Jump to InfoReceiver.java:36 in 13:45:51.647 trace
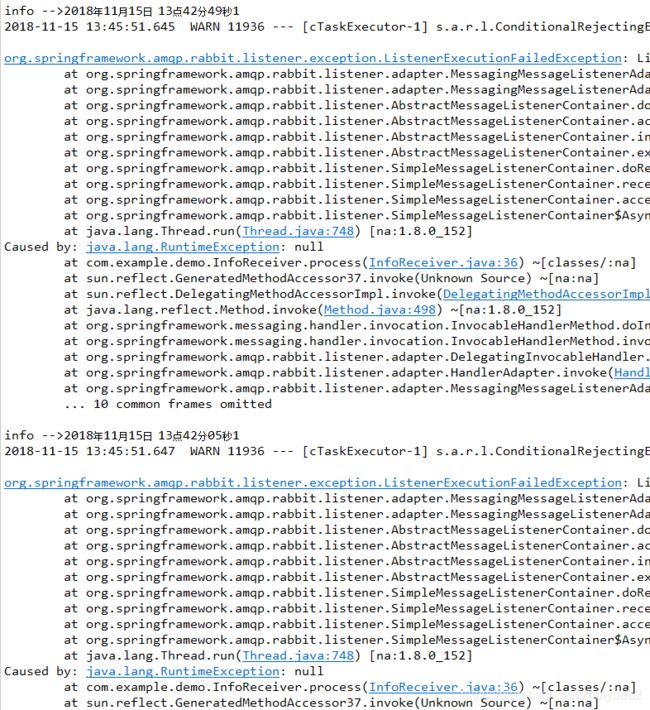The height and width of the screenshot is (710, 650). [x=443, y=687]
